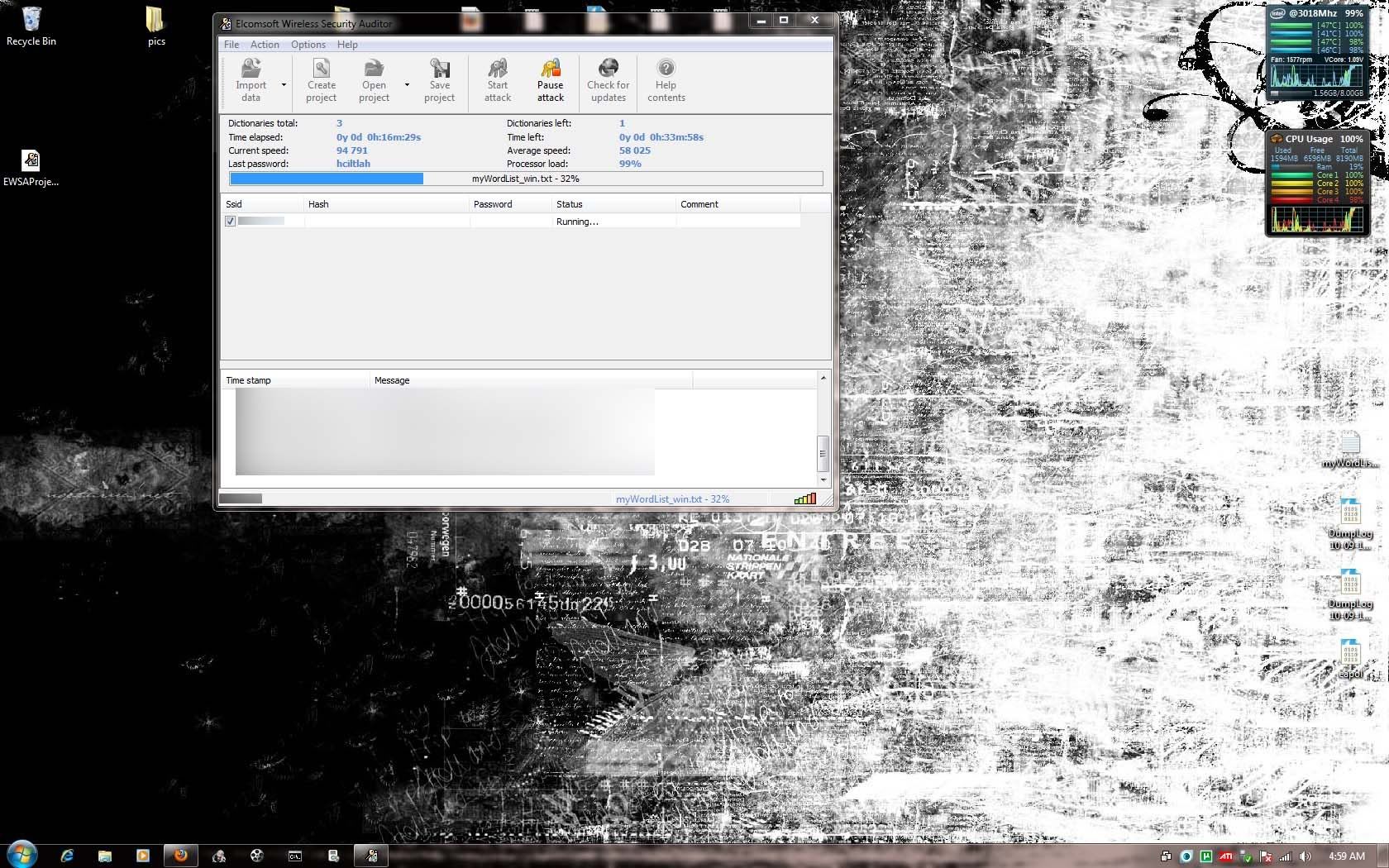Uncheck the SSID row checkbox
The image size is (1389, 868).
click(230, 222)
